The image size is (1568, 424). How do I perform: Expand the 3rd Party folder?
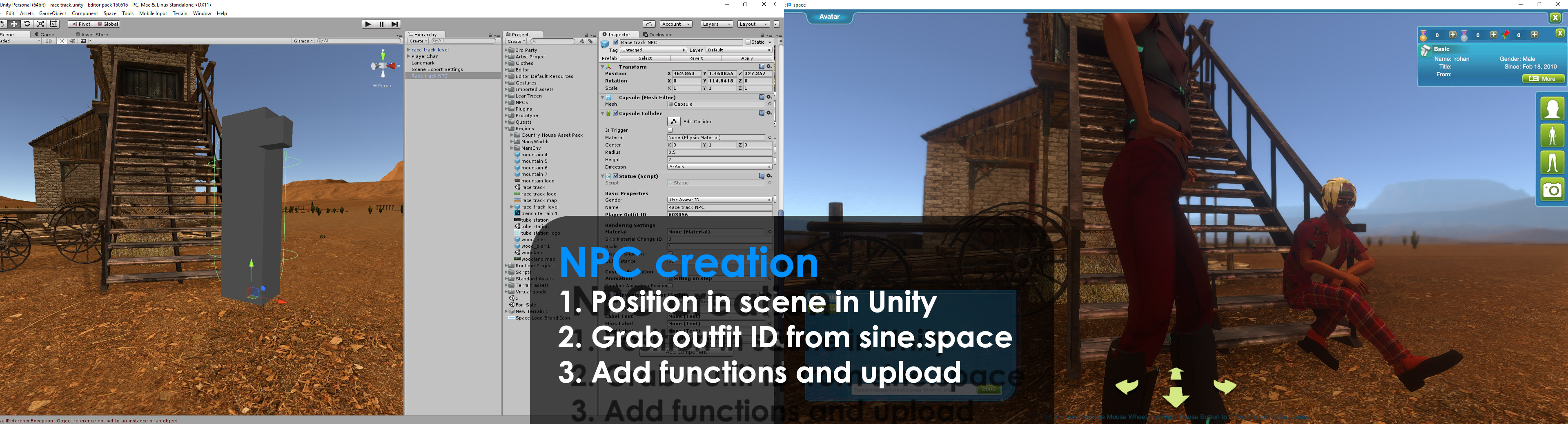point(506,51)
